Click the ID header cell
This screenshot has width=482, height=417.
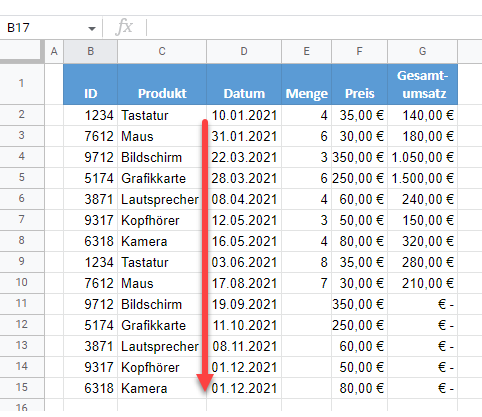[90, 84]
